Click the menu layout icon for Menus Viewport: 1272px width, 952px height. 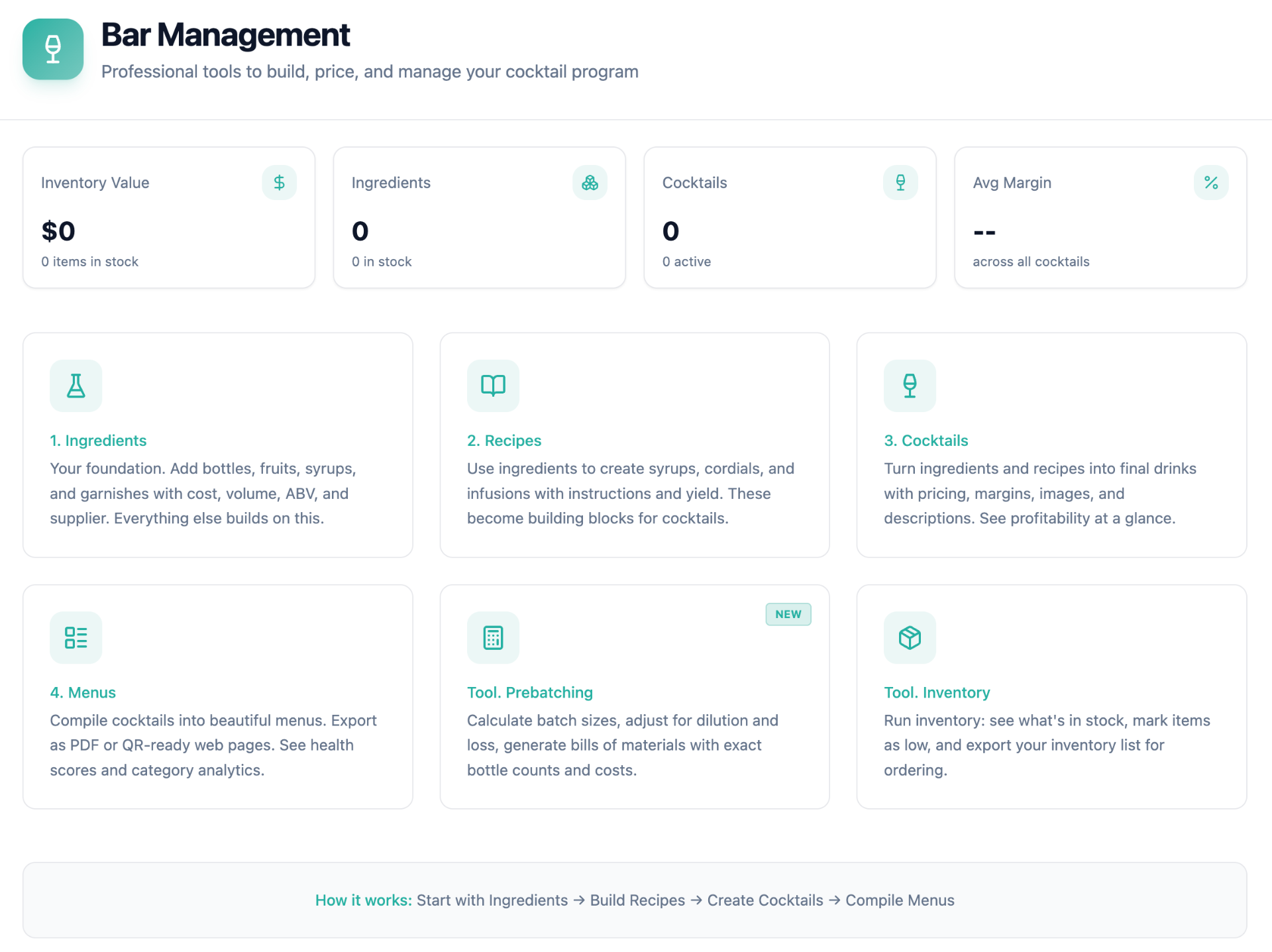click(76, 637)
